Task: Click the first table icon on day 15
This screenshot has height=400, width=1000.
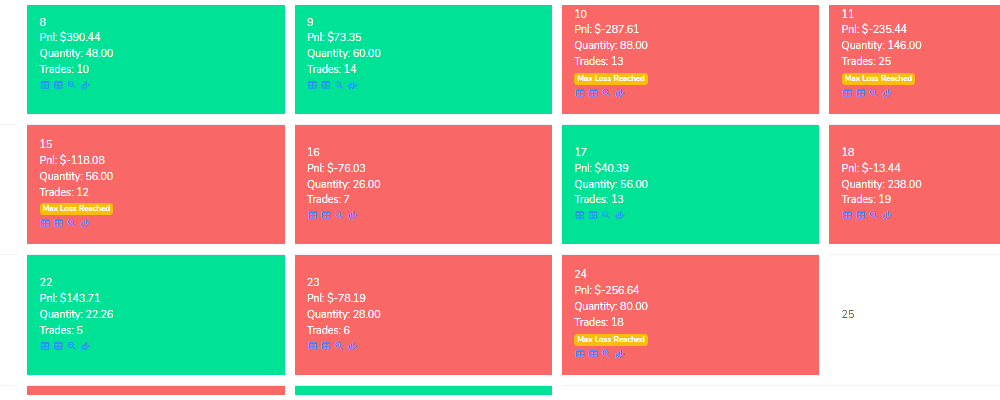Action: click(45, 223)
